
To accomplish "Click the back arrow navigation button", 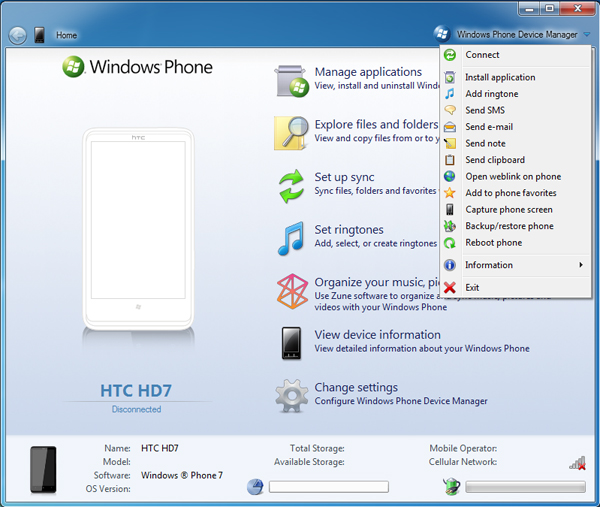I will click(x=17, y=35).
